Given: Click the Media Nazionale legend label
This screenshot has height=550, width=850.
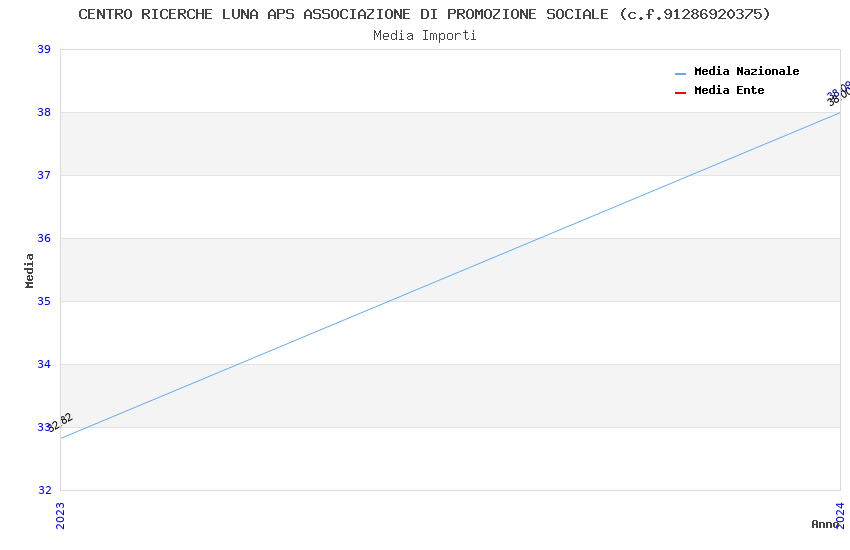Looking at the screenshot, I should [746, 71].
